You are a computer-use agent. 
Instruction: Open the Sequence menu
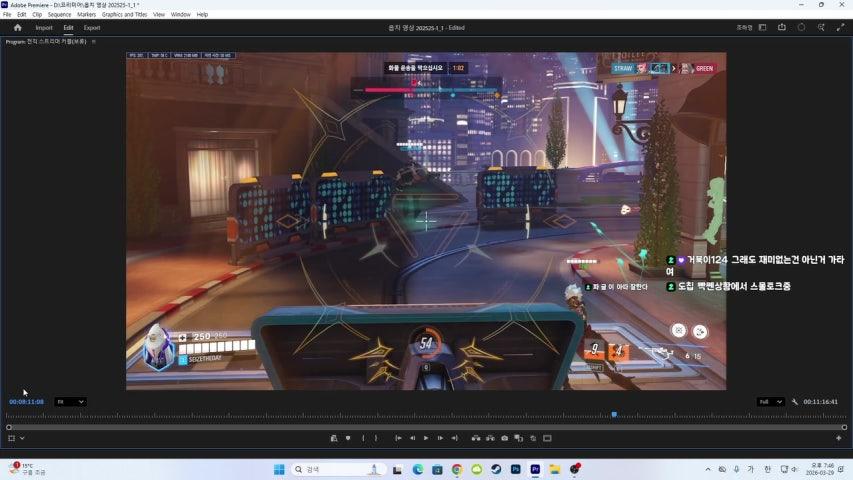(x=59, y=15)
